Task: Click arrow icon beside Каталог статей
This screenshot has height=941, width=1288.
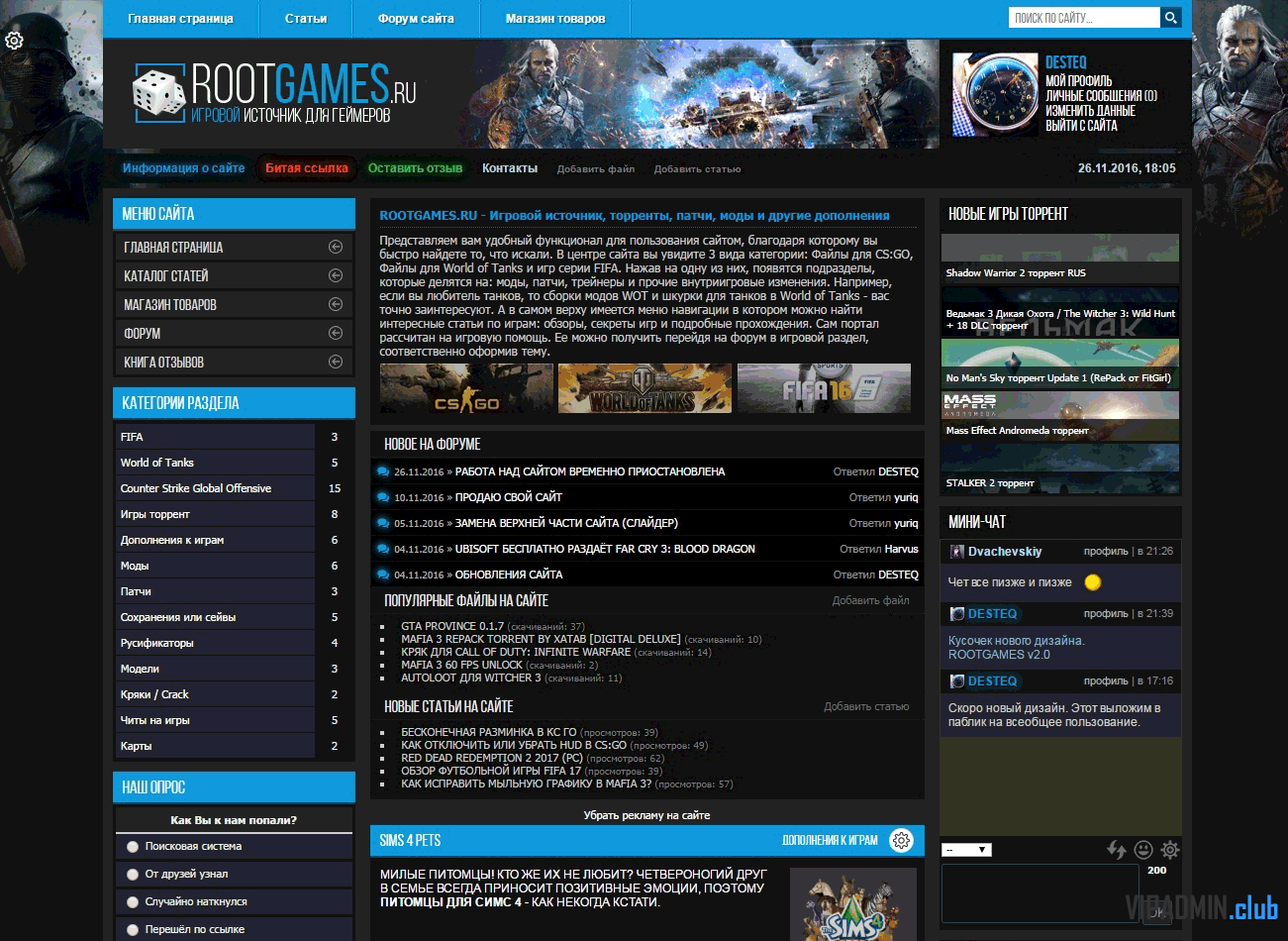Action: click(x=336, y=275)
